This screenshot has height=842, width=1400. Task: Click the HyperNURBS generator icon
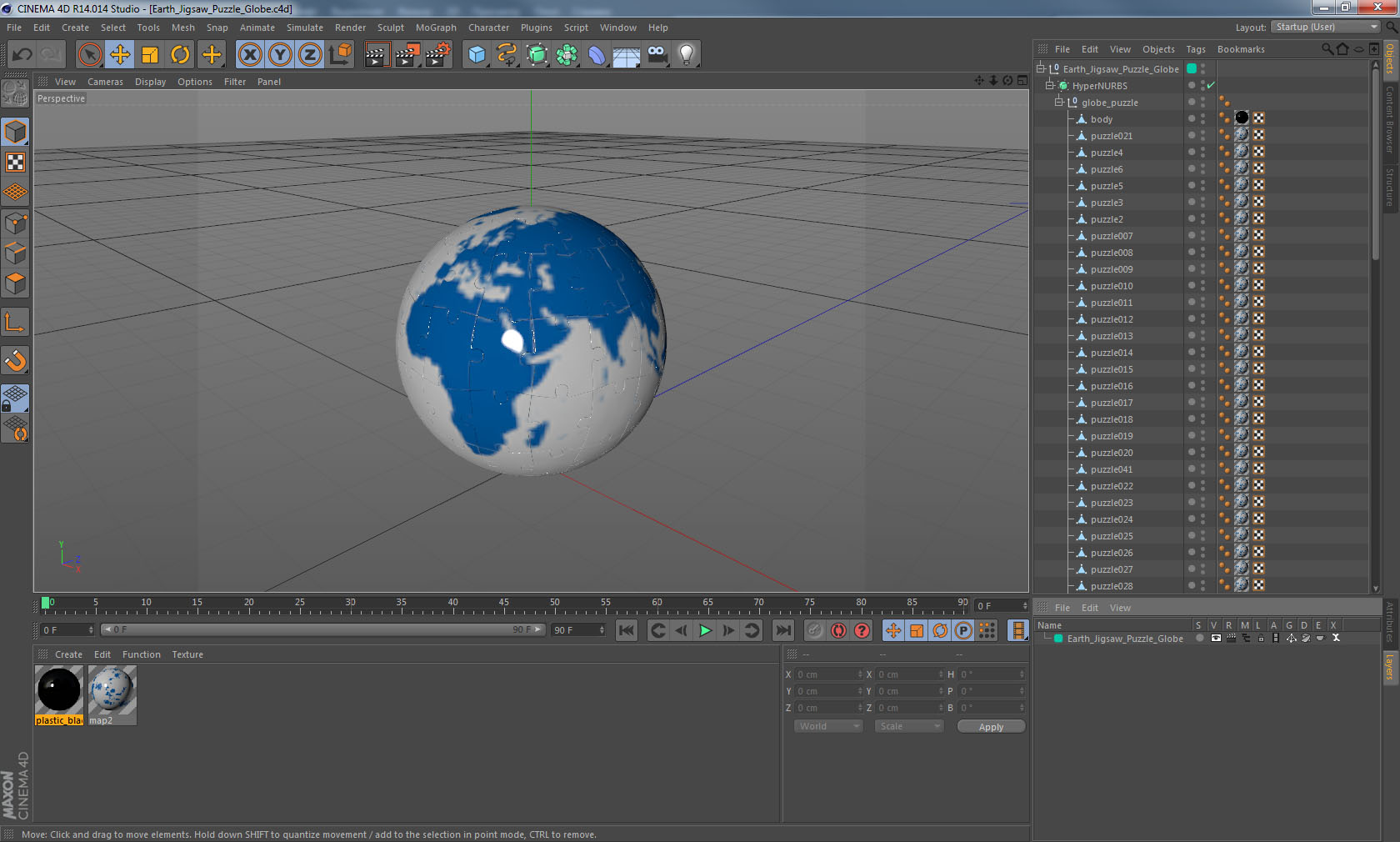(x=537, y=55)
